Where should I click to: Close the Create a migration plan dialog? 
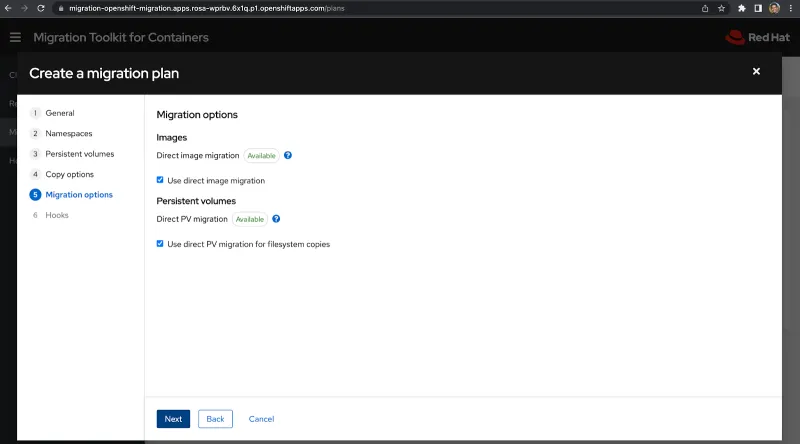(756, 71)
